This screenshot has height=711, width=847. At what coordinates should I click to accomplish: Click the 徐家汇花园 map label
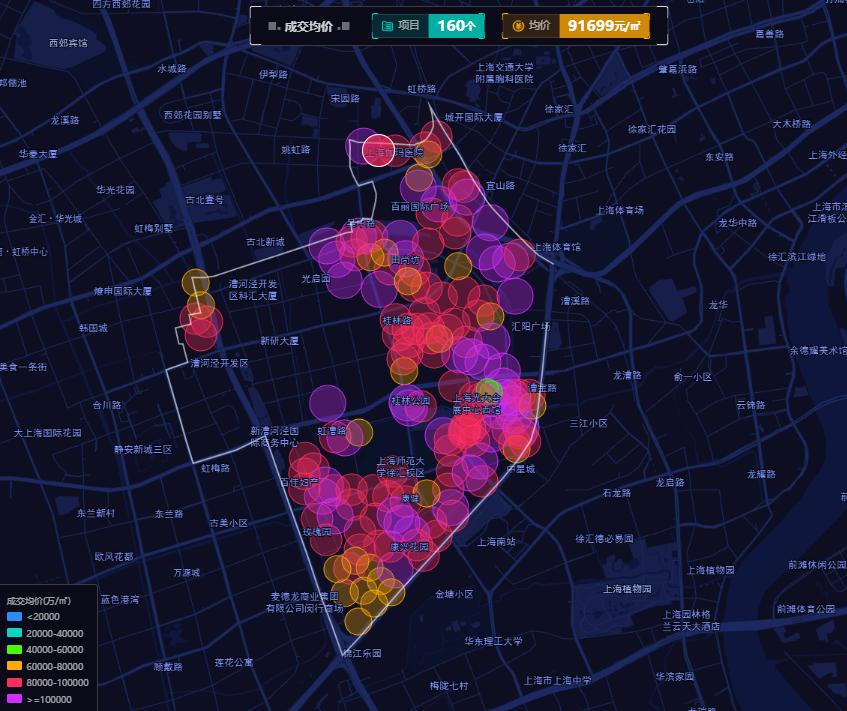click(651, 129)
